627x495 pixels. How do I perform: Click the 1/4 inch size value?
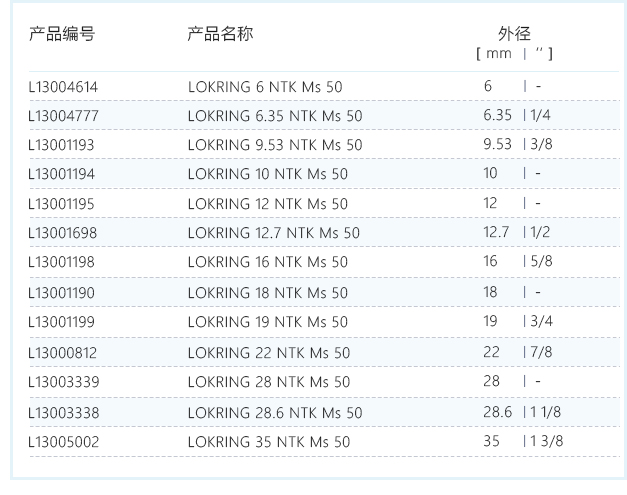tap(540, 115)
